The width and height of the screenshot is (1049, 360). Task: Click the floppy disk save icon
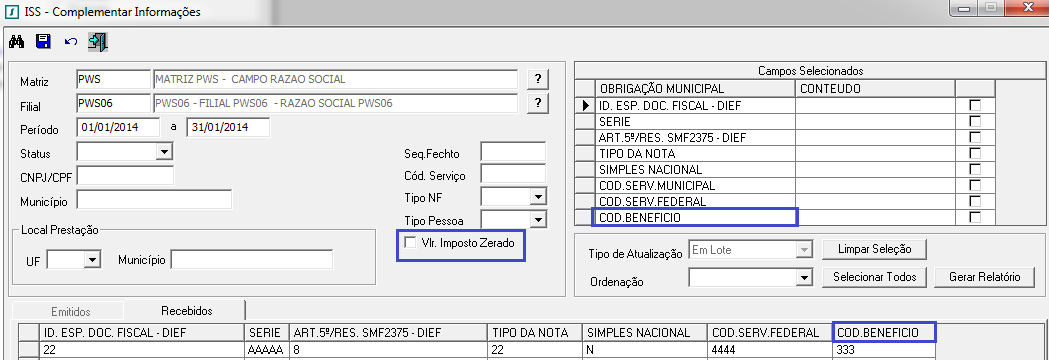pyautogui.click(x=43, y=42)
